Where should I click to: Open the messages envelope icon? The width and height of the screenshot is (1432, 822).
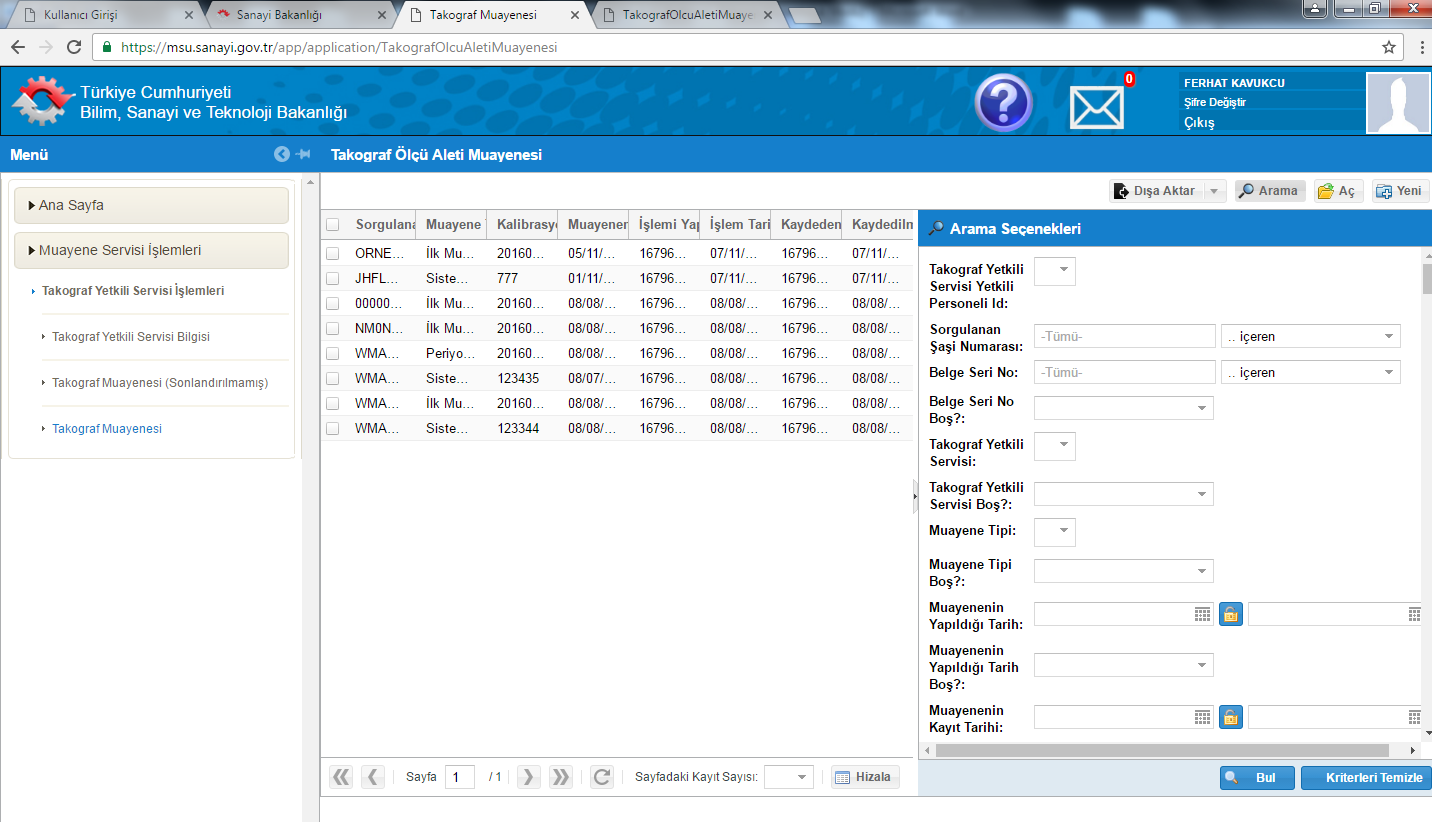pyautogui.click(x=1096, y=107)
